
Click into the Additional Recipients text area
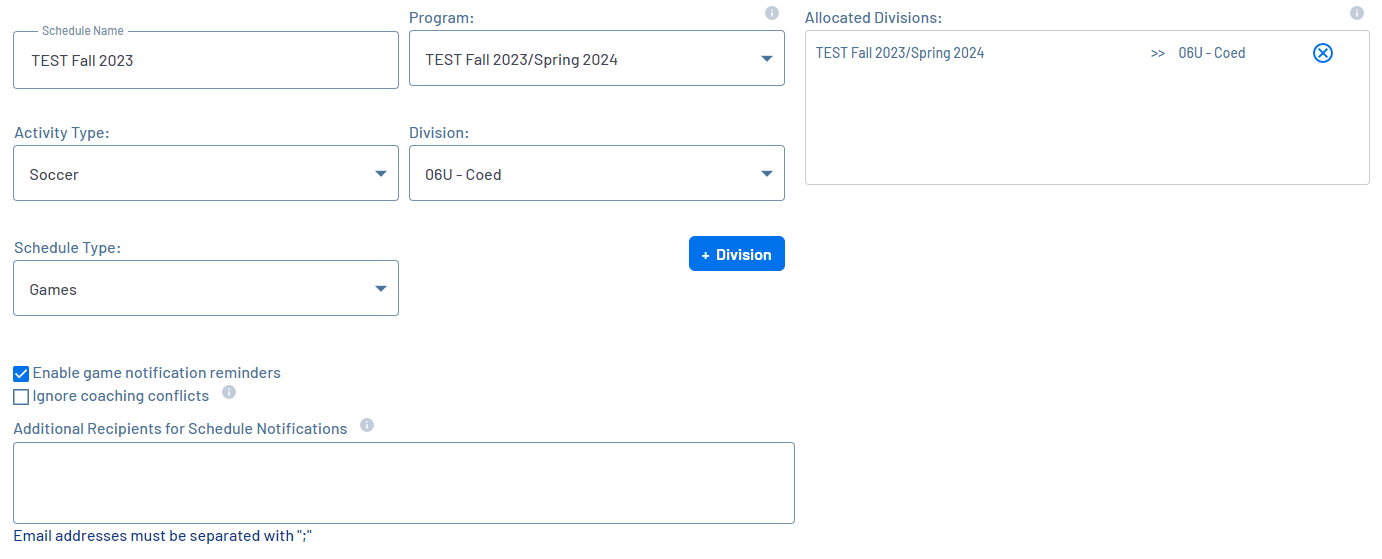403,483
